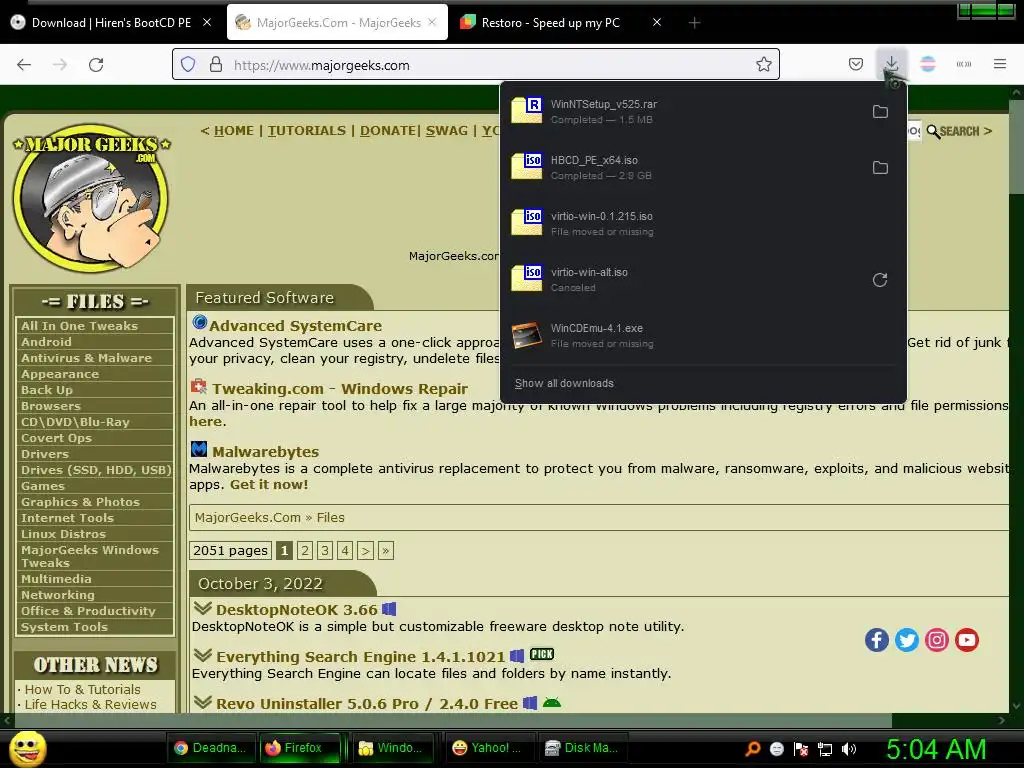This screenshot has width=1024, height=768.
Task: Expand the Everything Search Engine entry chevron
Action: tap(202, 656)
